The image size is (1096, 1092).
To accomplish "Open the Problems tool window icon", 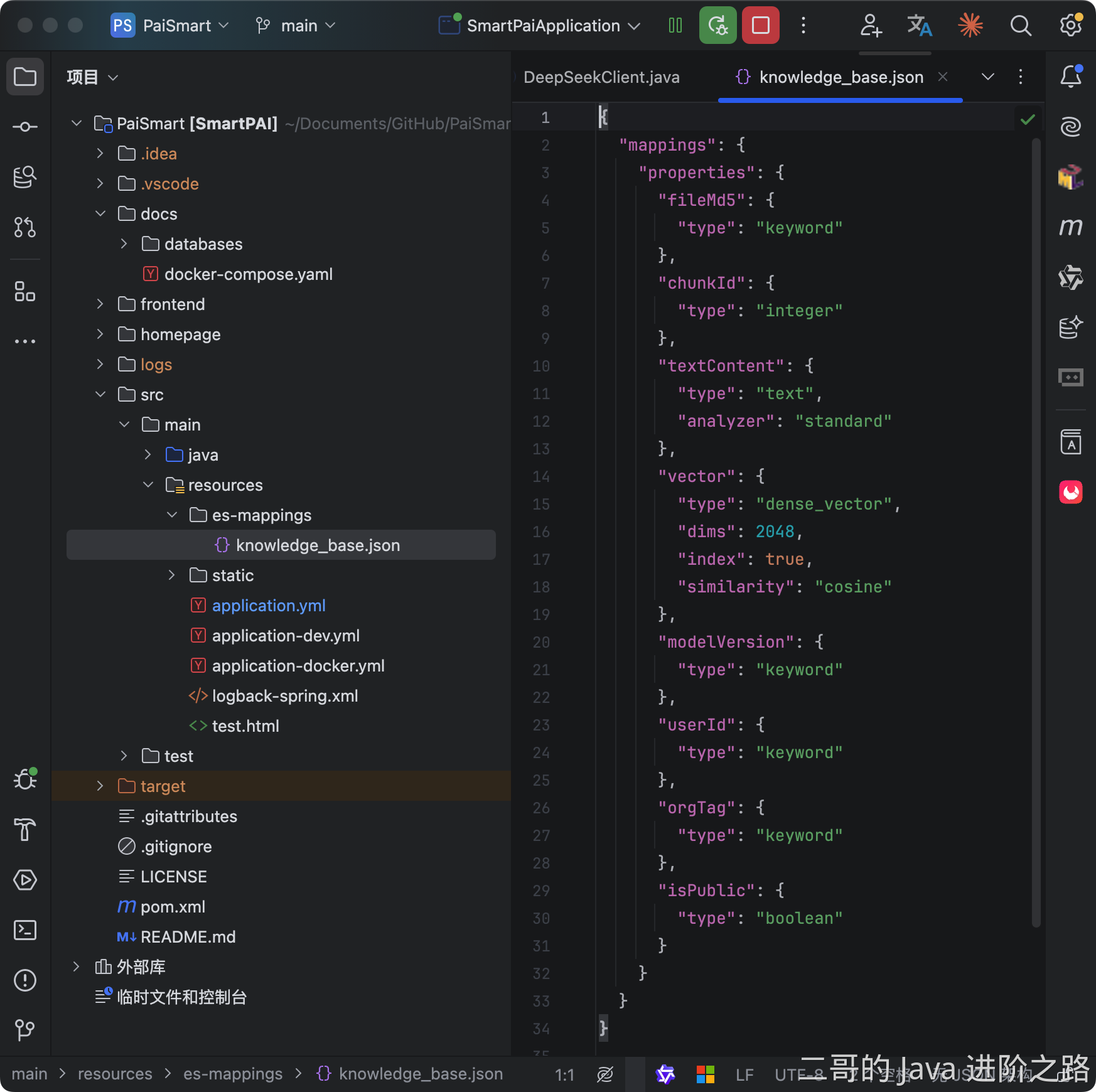I will pyautogui.click(x=25, y=980).
